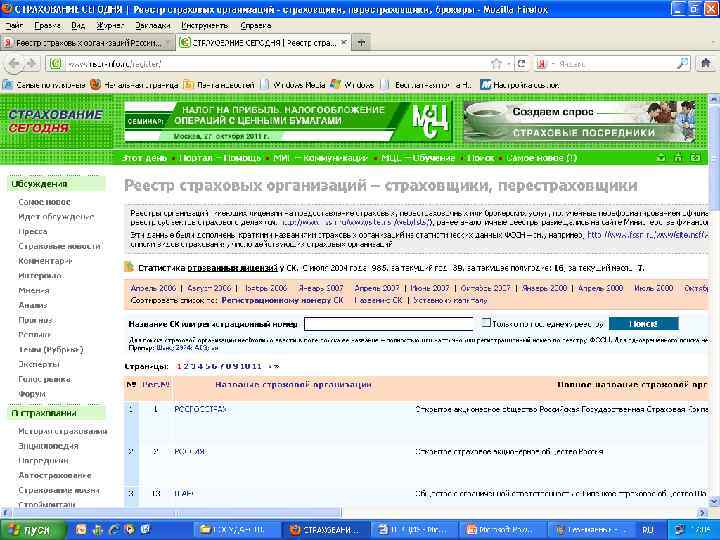Image resolution: width=720 pixels, height=540 pixels.
Task: Click the horizontal scrollbar thumb
Action: tap(175, 512)
